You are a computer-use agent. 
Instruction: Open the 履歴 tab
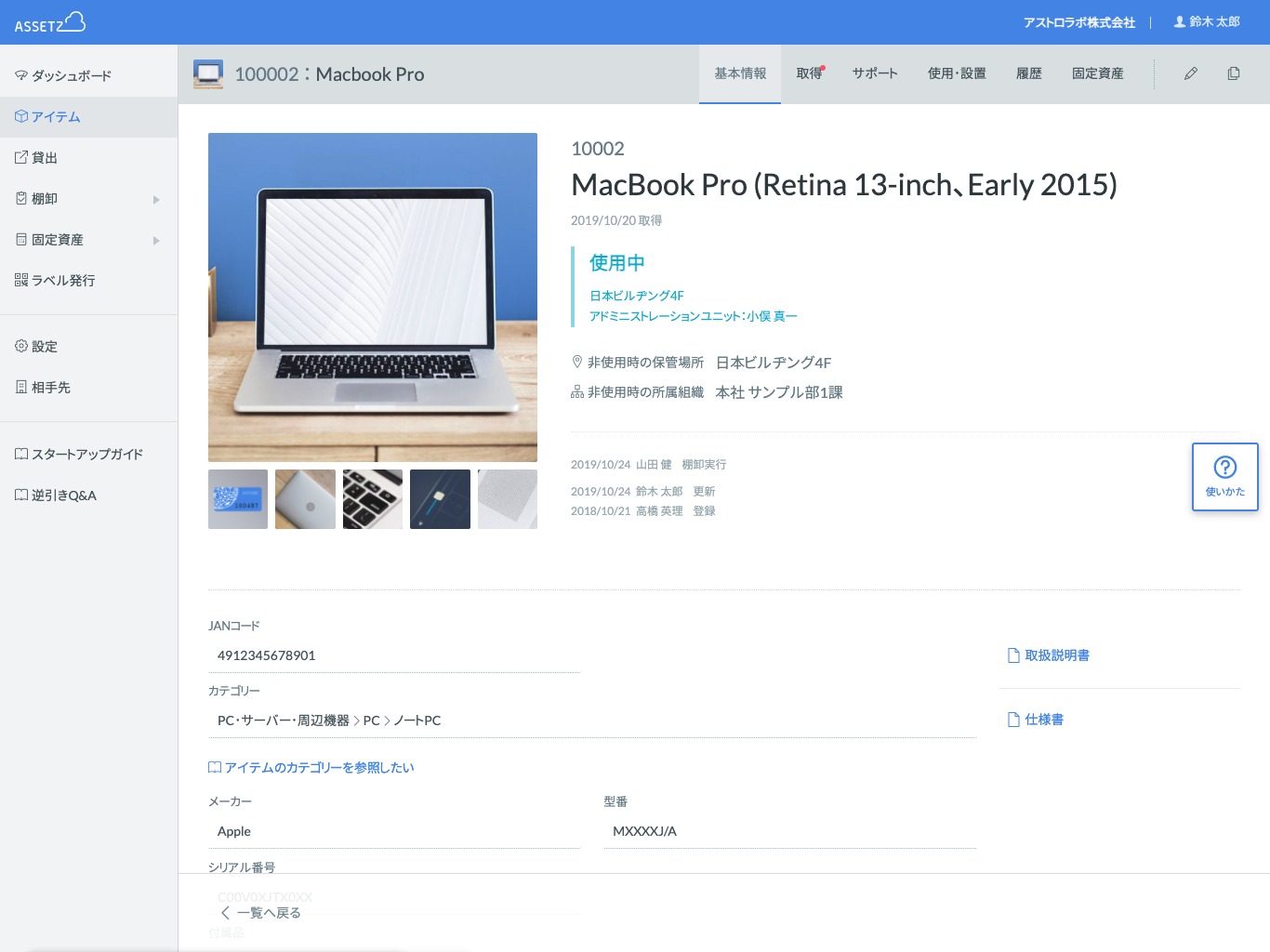[1028, 73]
